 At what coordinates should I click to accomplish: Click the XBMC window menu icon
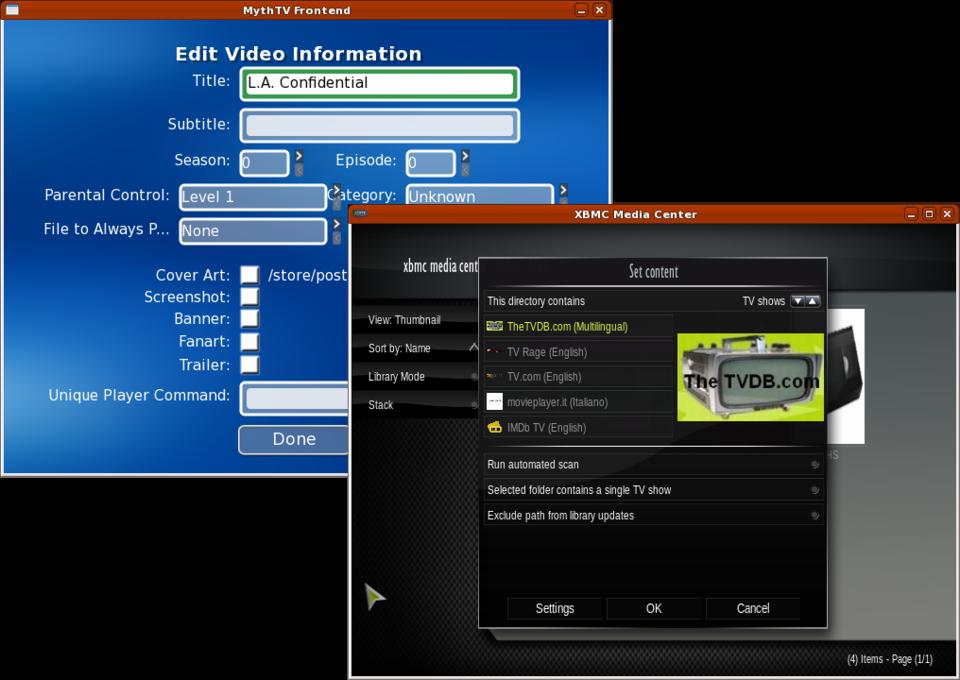coord(360,214)
